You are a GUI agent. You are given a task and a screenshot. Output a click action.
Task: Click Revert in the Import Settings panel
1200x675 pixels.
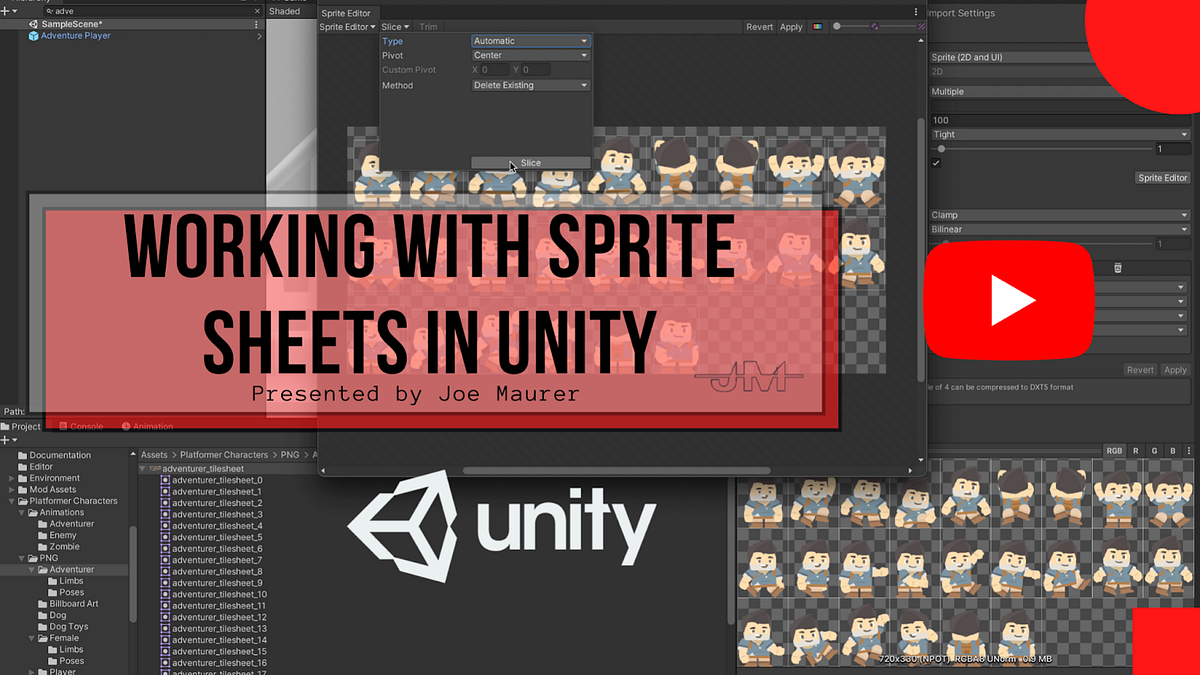point(1140,370)
